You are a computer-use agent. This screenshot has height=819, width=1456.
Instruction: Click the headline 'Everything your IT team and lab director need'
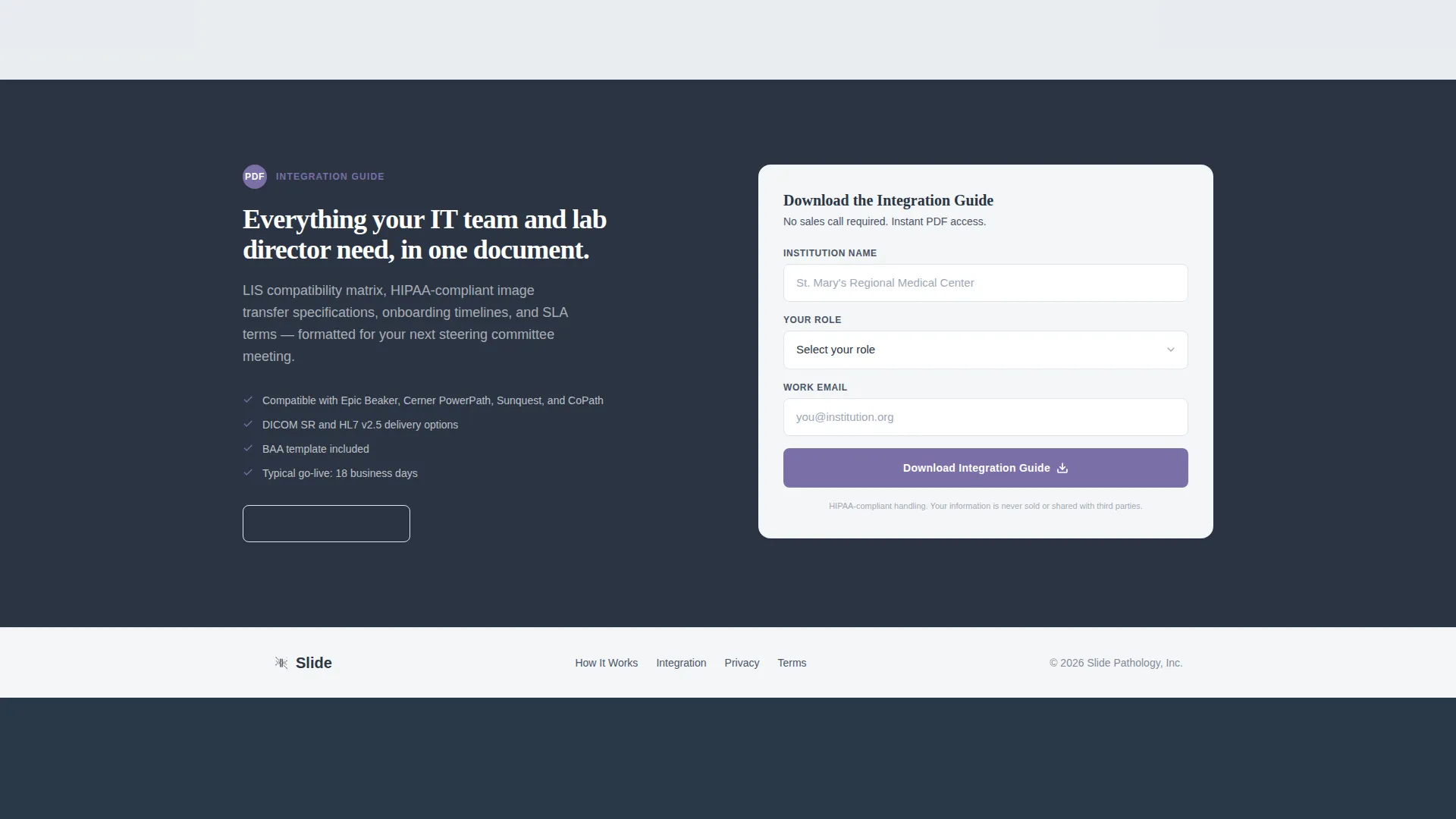click(x=425, y=234)
